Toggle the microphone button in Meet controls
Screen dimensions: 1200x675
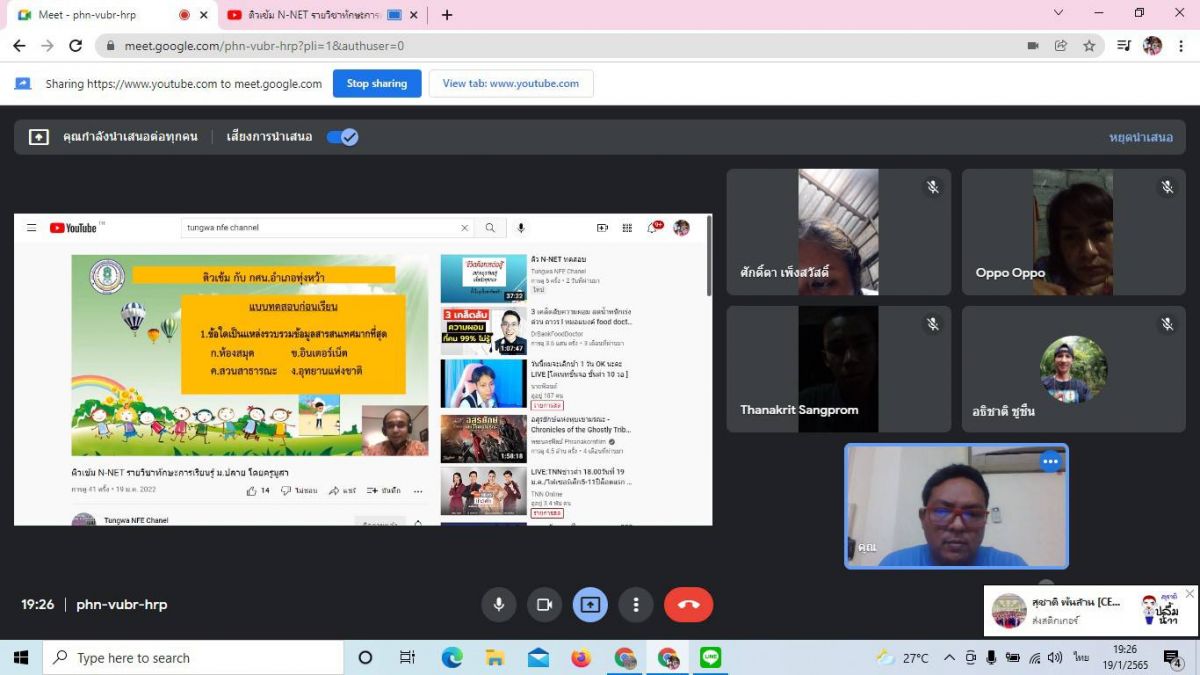click(498, 604)
